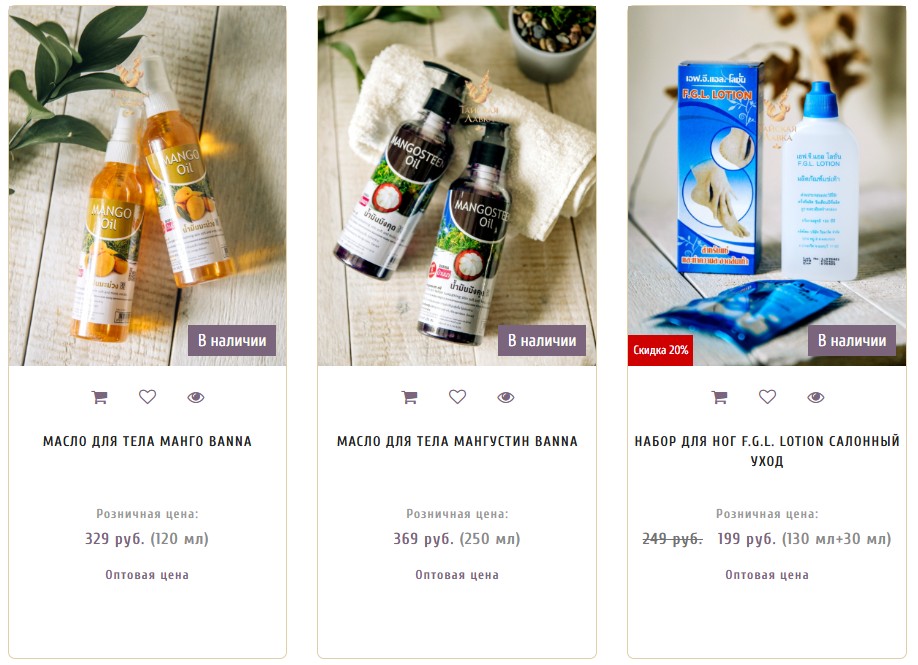Viewport: 918px width, 665px height.
Task: Click the Mango Oil product photo
Action: [x=148, y=186]
